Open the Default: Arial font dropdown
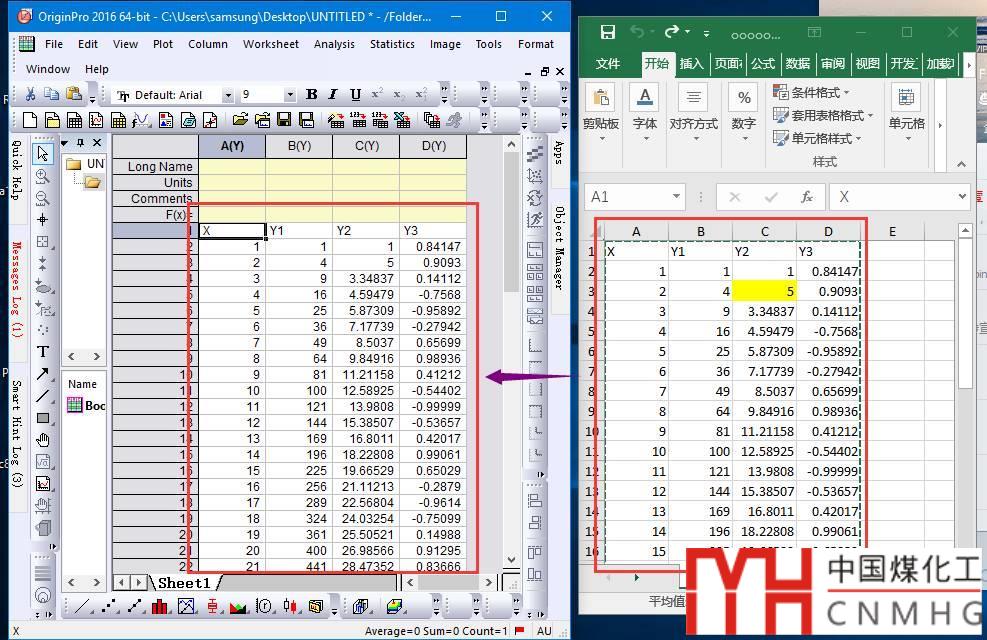987x640 pixels. pos(228,96)
